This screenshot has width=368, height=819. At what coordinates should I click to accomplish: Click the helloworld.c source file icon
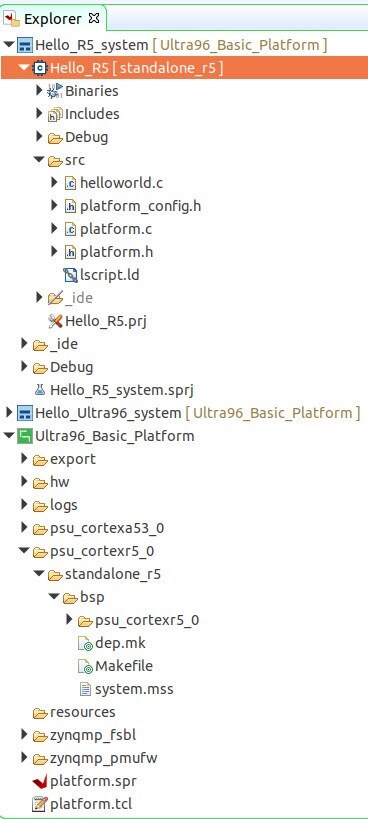point(70,183)
